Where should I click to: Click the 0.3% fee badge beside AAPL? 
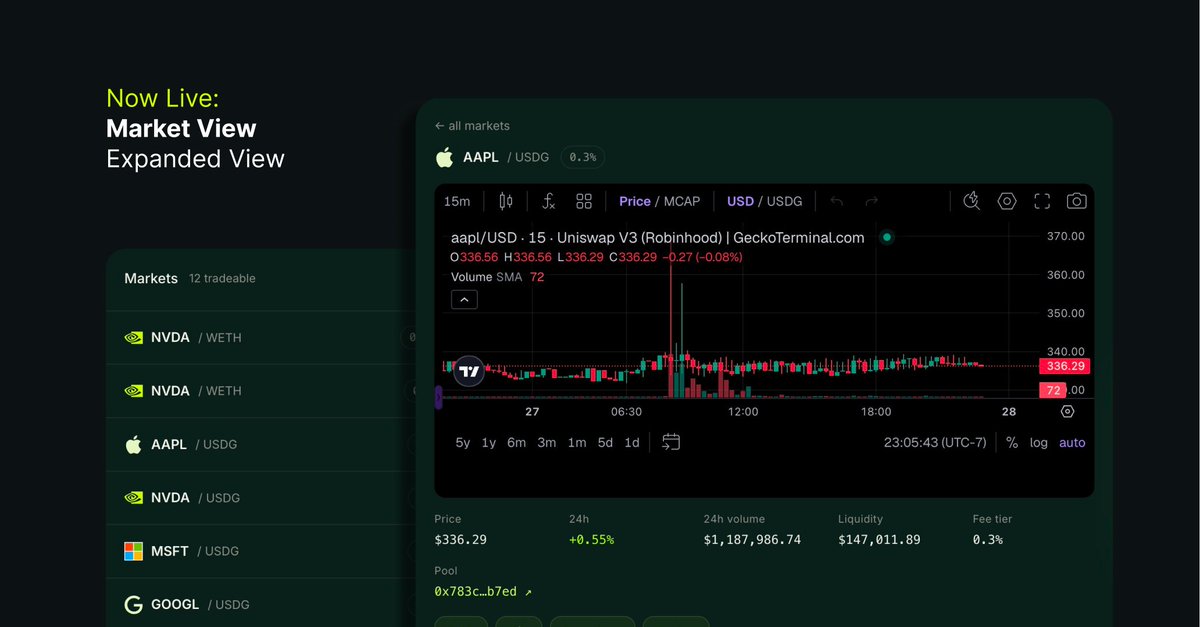pos(582,157)
